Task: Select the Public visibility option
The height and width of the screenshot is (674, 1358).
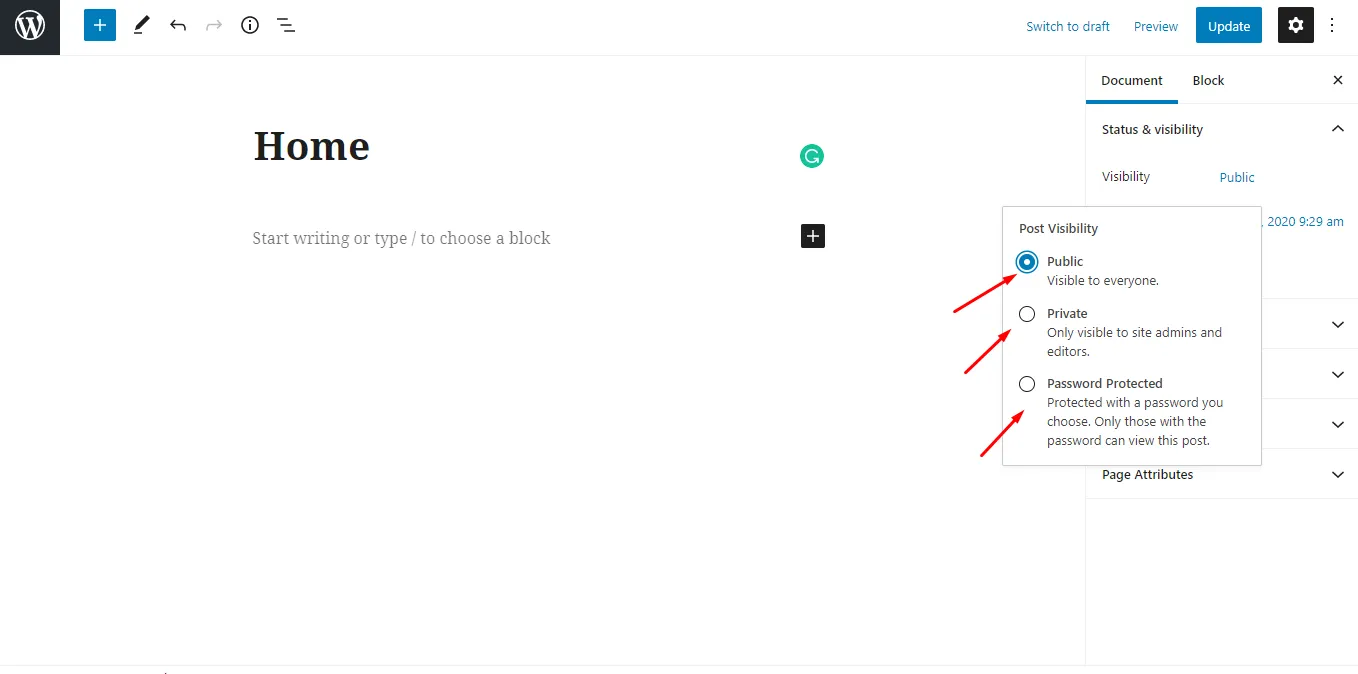Action: 1027,262
